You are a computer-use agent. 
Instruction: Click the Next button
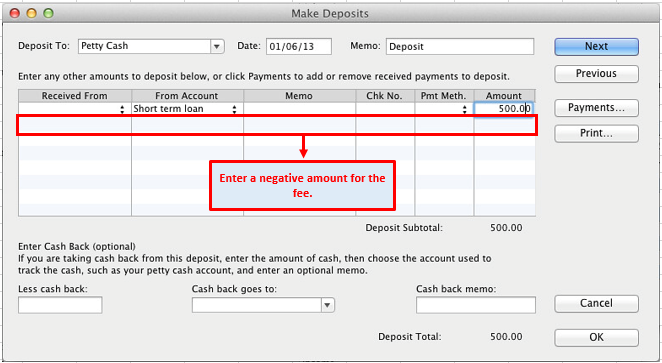[x=596, y=46]
